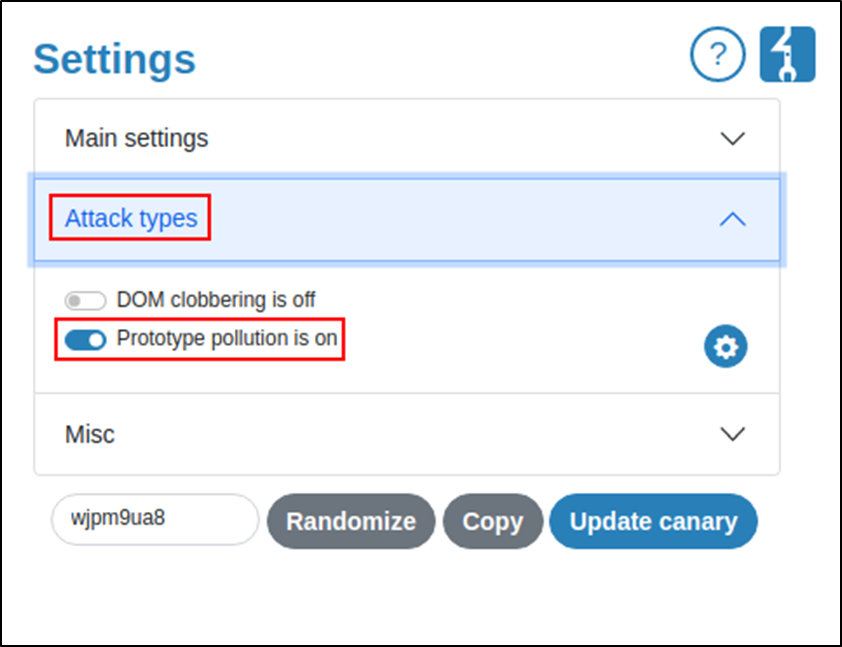
Task: Expand Misc section using its chevron
Action: pyautogui.click(x=733, y=434)
